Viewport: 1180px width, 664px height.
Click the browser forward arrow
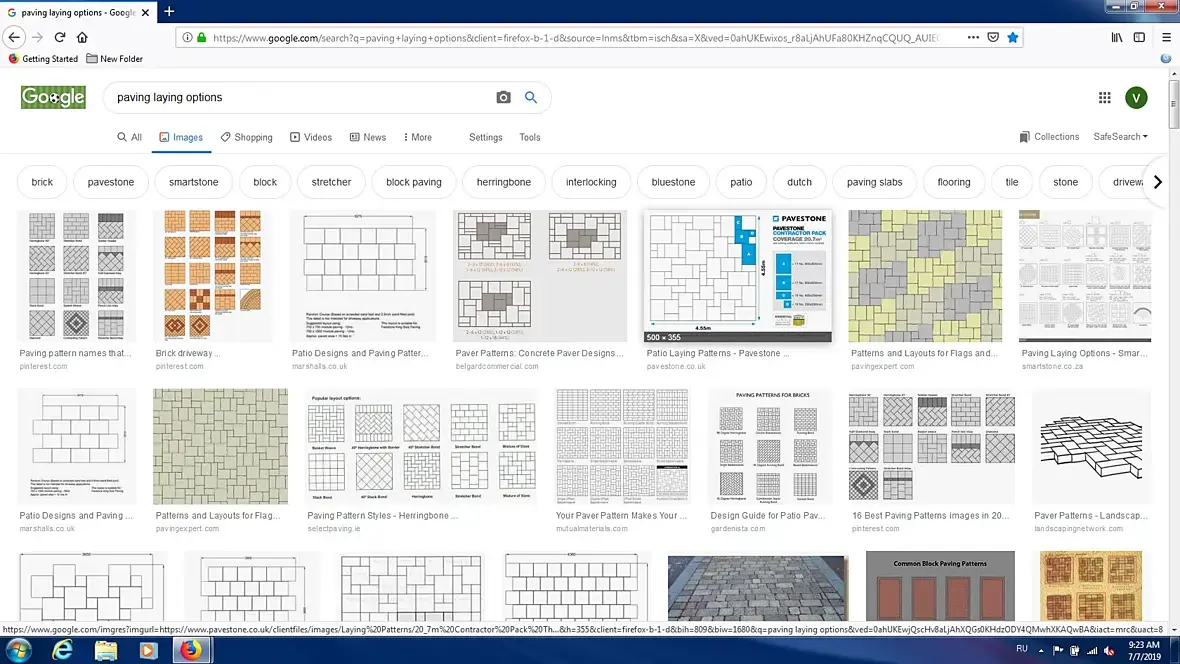[x=37, y=37]
